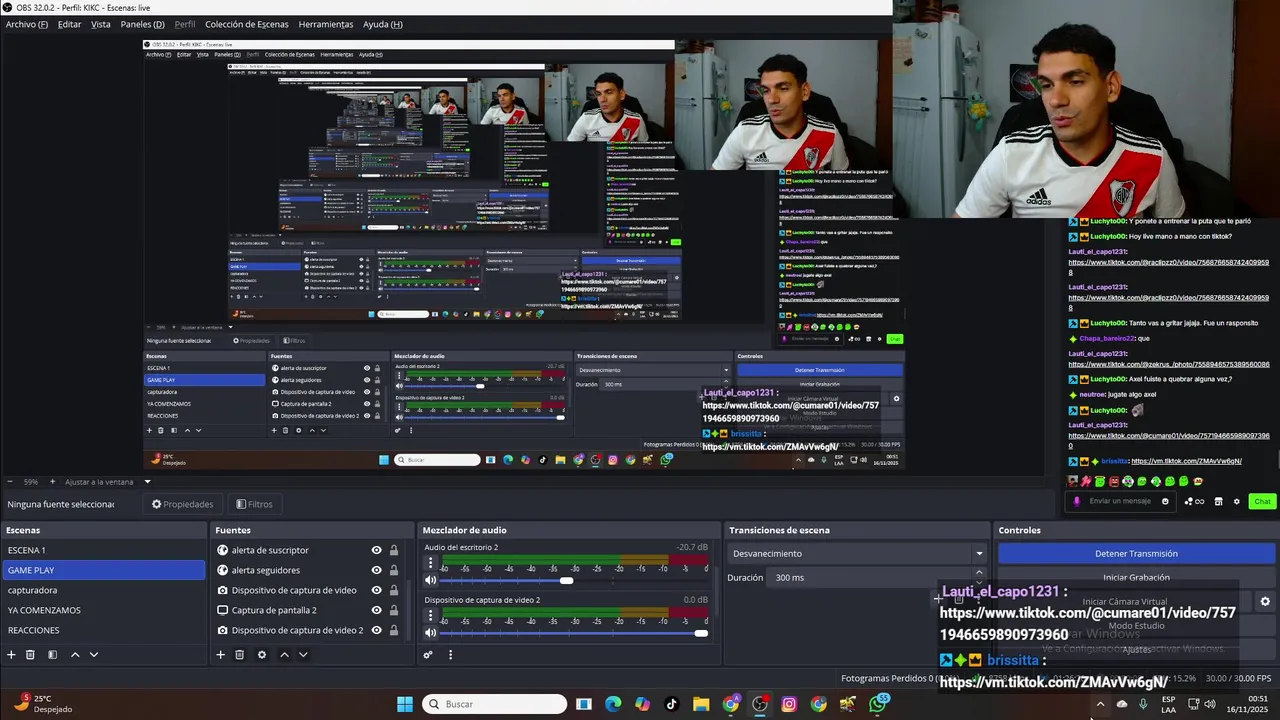Zoom out preview with the minus icon
This screenshot has height=720, width=1280.
pyautogui.click(x=9, y=481)
